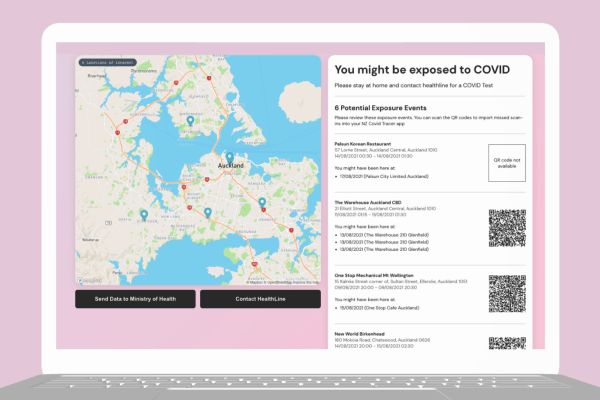Viewport: 600px width, 400px height.
Task: Click the 'Riverhead' label on the map
Action: (97, 76)
